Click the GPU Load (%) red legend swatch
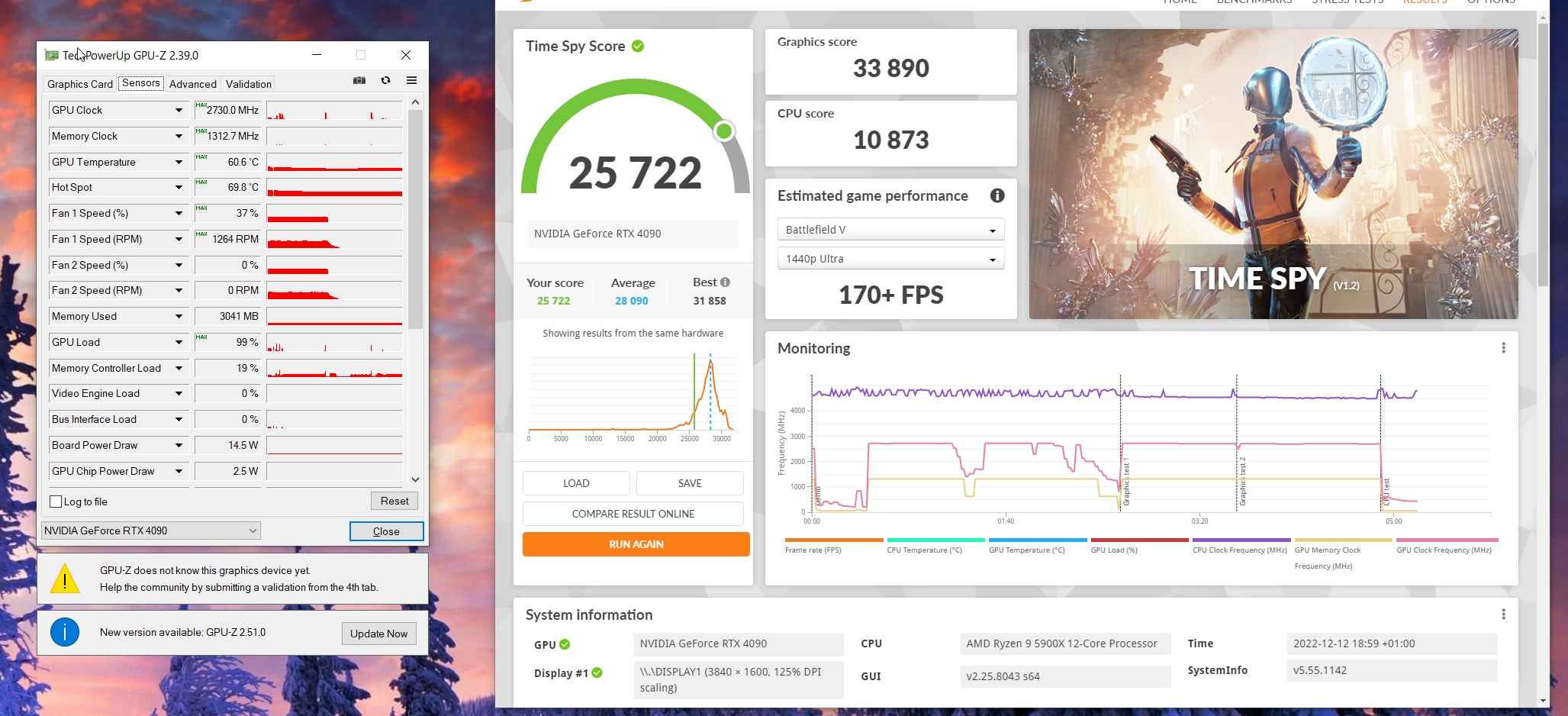This screenshot has height=716, width=1568. (1140, 540)
